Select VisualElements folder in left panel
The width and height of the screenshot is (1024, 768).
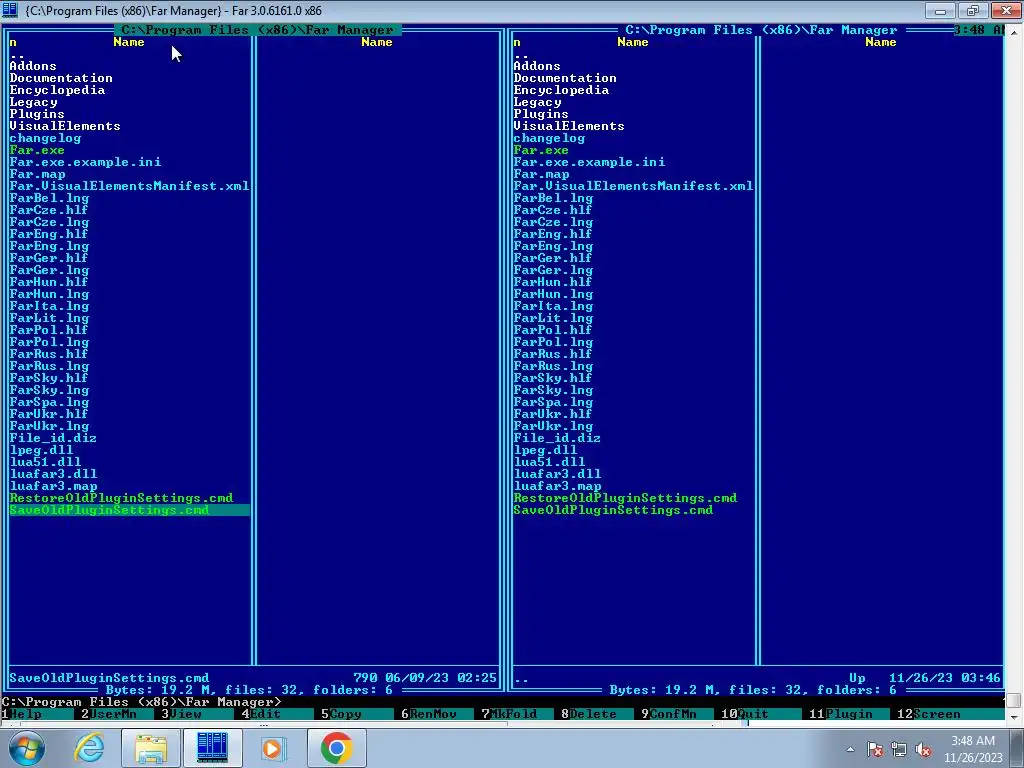[65, 126]
